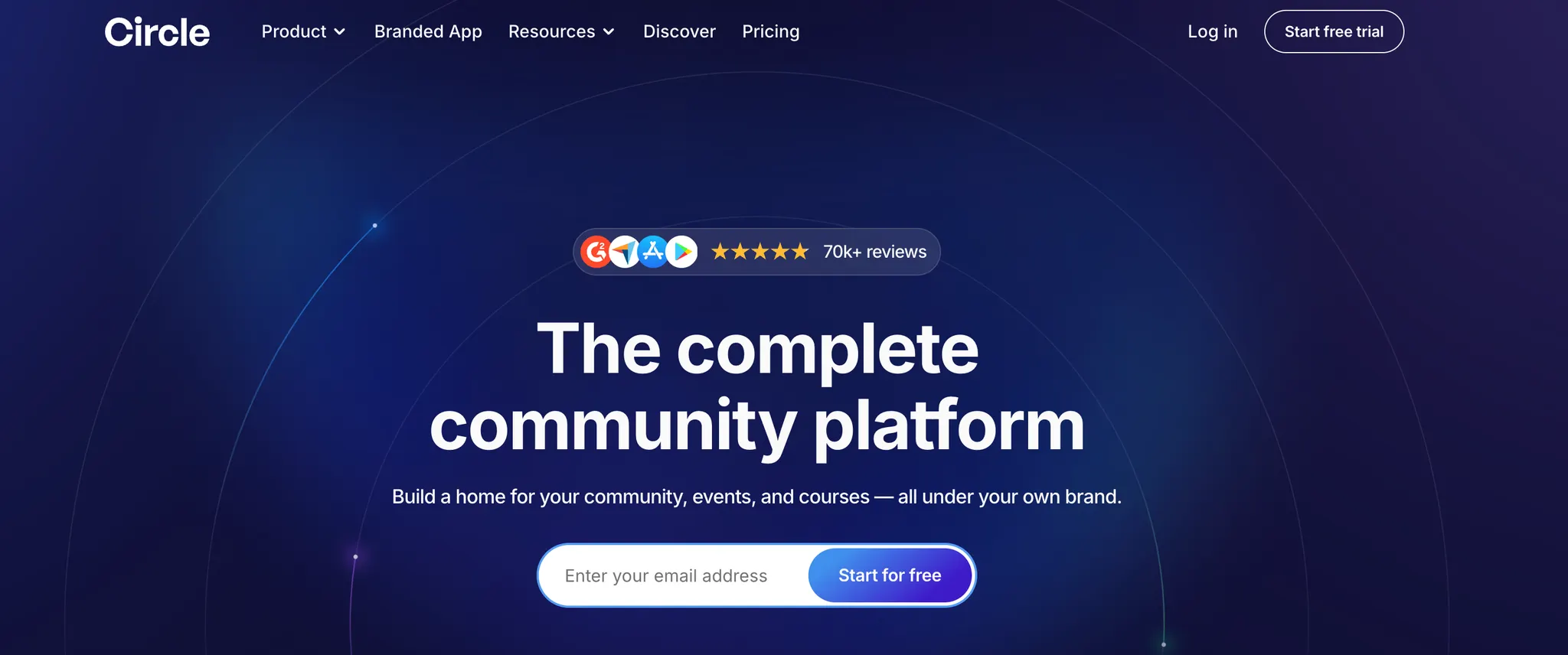This screenshot has height=655, width=1568.
Task: Focus the email address input field
Action: [674, 575]
